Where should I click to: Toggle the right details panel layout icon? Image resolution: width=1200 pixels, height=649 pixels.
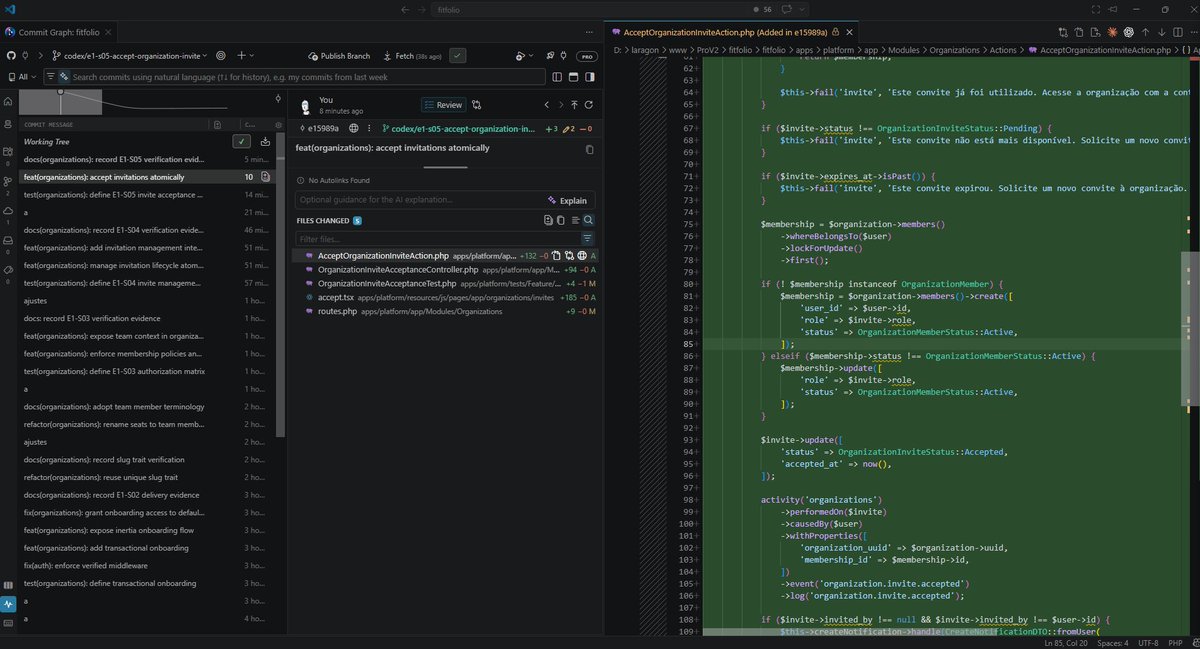coord(591,77)
